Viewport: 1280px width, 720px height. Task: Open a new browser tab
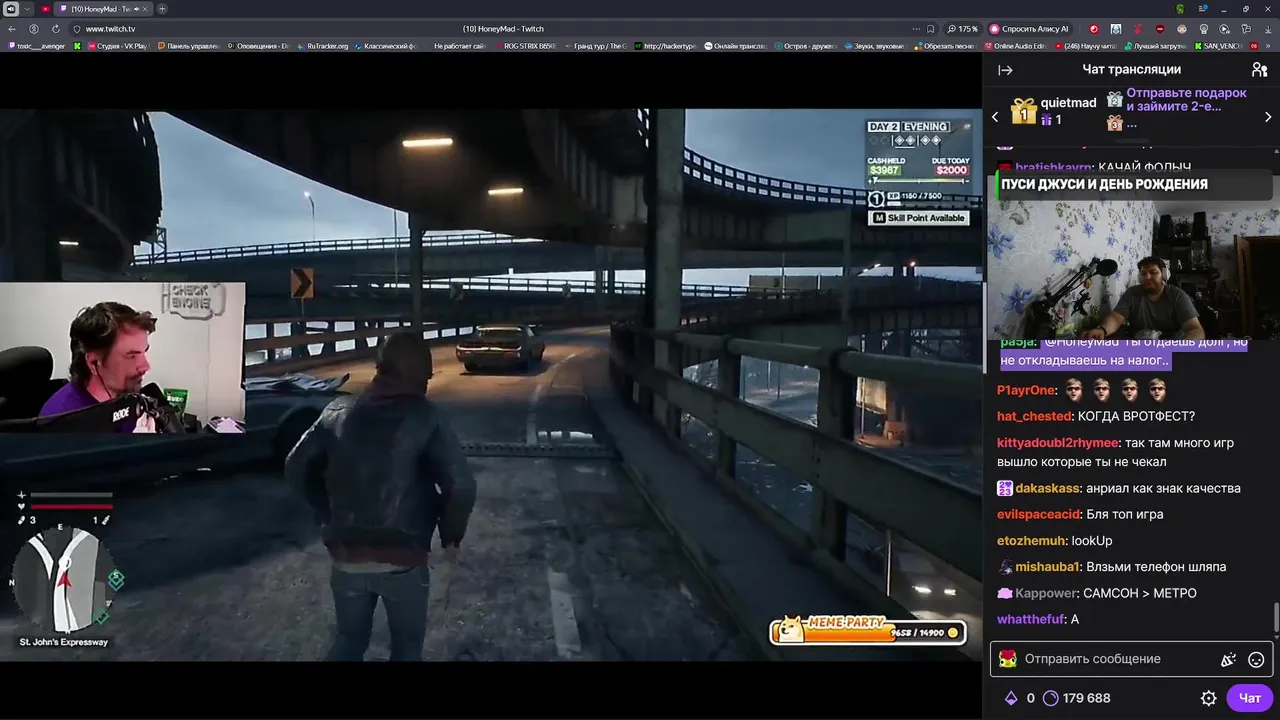(162, 9)
